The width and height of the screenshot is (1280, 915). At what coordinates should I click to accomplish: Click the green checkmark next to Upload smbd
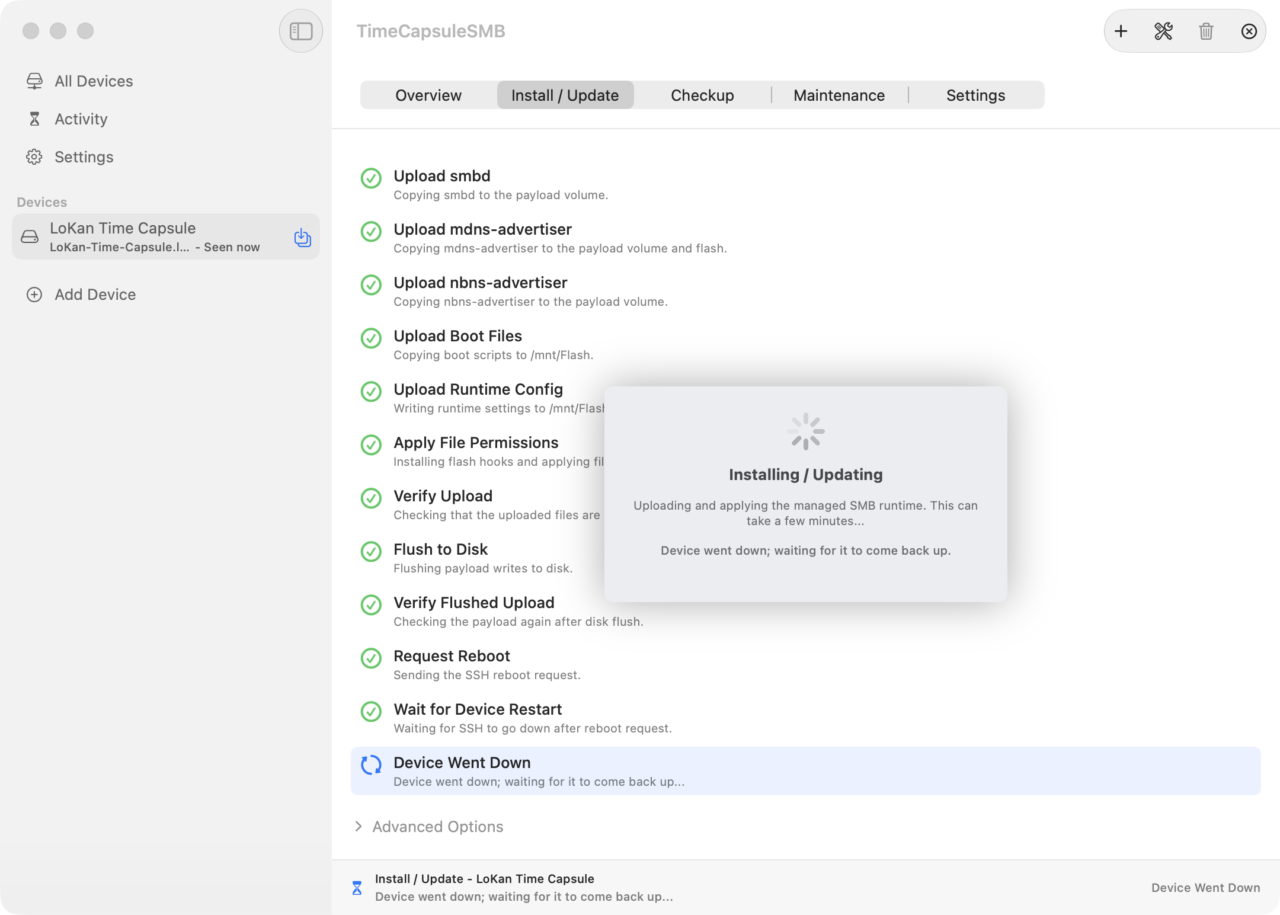371,178
